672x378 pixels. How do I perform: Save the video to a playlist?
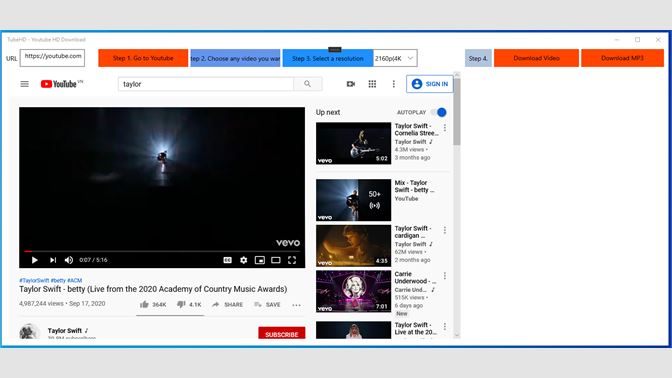[x=267, y=304]
